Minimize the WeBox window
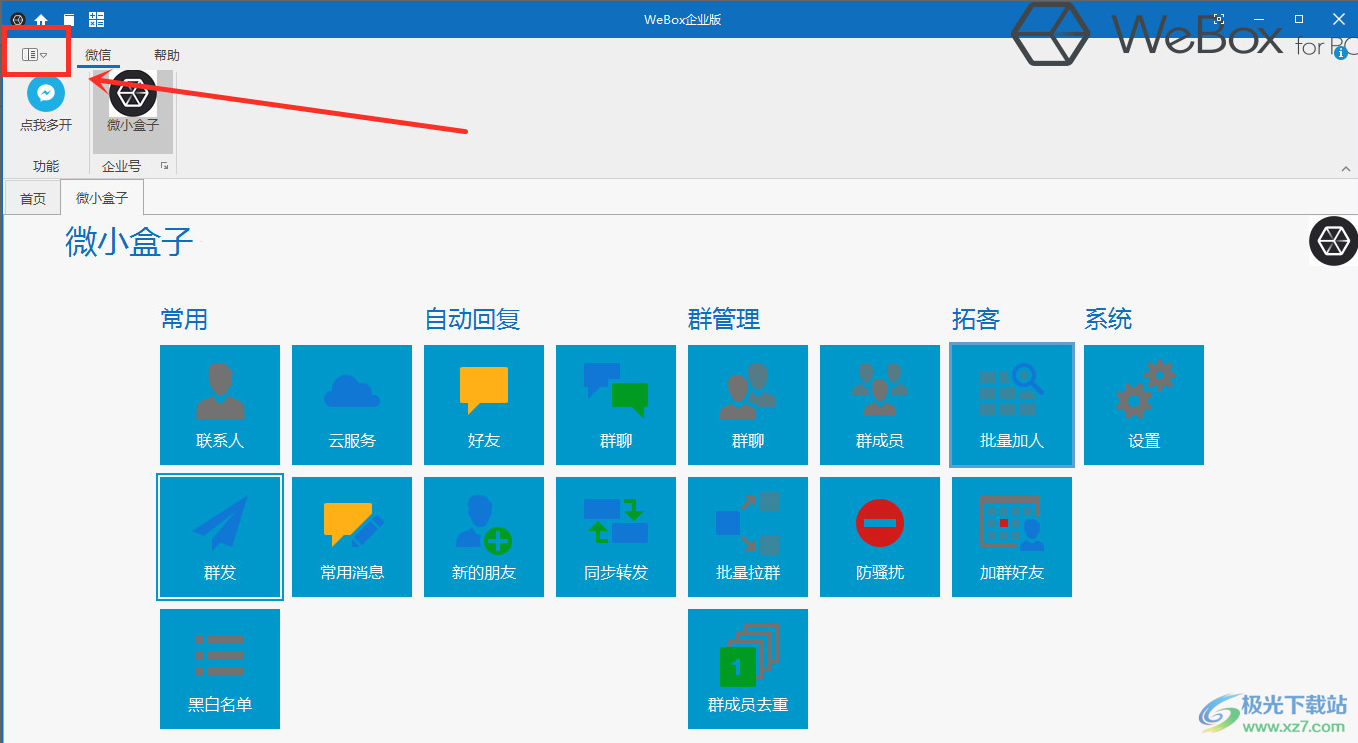The height and width of the screenshot is (743, 1358). (1259, 19)
